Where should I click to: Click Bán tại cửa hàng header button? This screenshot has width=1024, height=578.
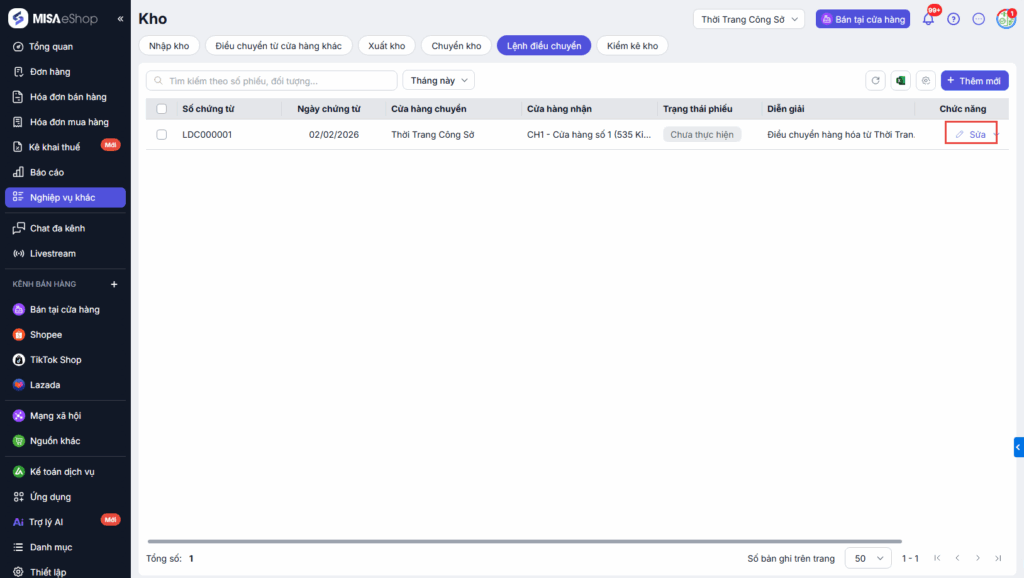(x=863, y=19)
